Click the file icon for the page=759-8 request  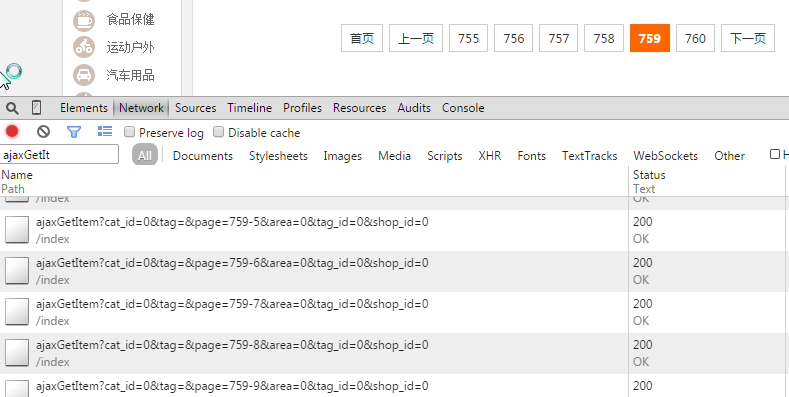(x=17, y=353)
